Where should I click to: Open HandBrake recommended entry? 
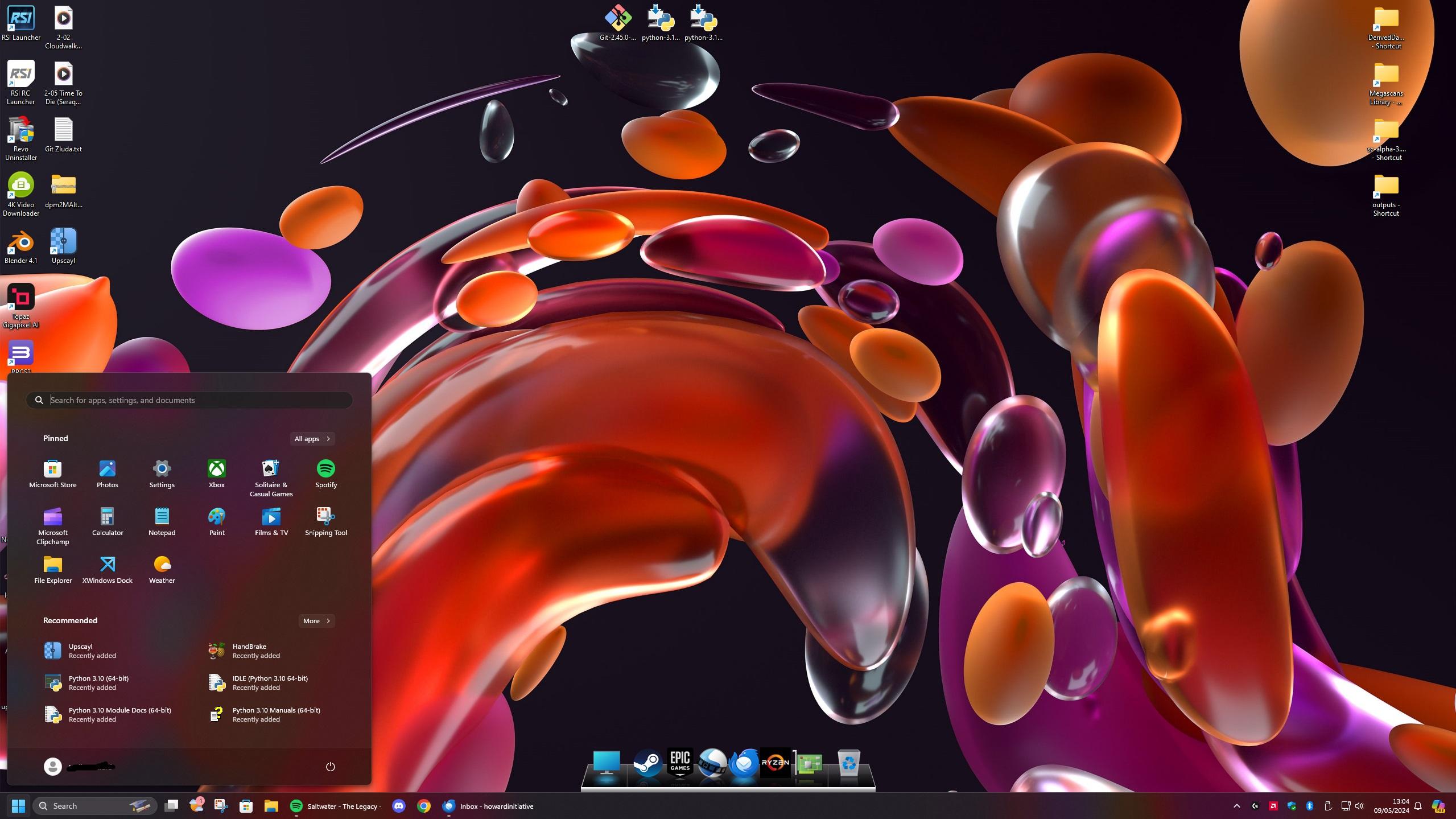pos(249,651)
